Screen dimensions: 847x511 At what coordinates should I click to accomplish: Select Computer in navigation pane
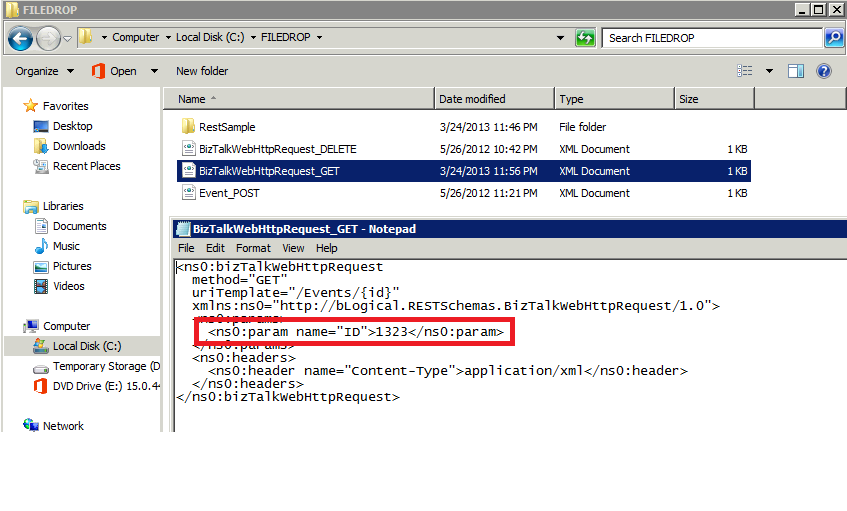pos(66,326)
